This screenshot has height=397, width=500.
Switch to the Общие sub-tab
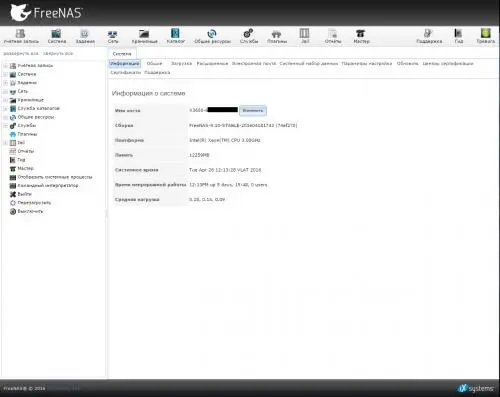point(154,63)
